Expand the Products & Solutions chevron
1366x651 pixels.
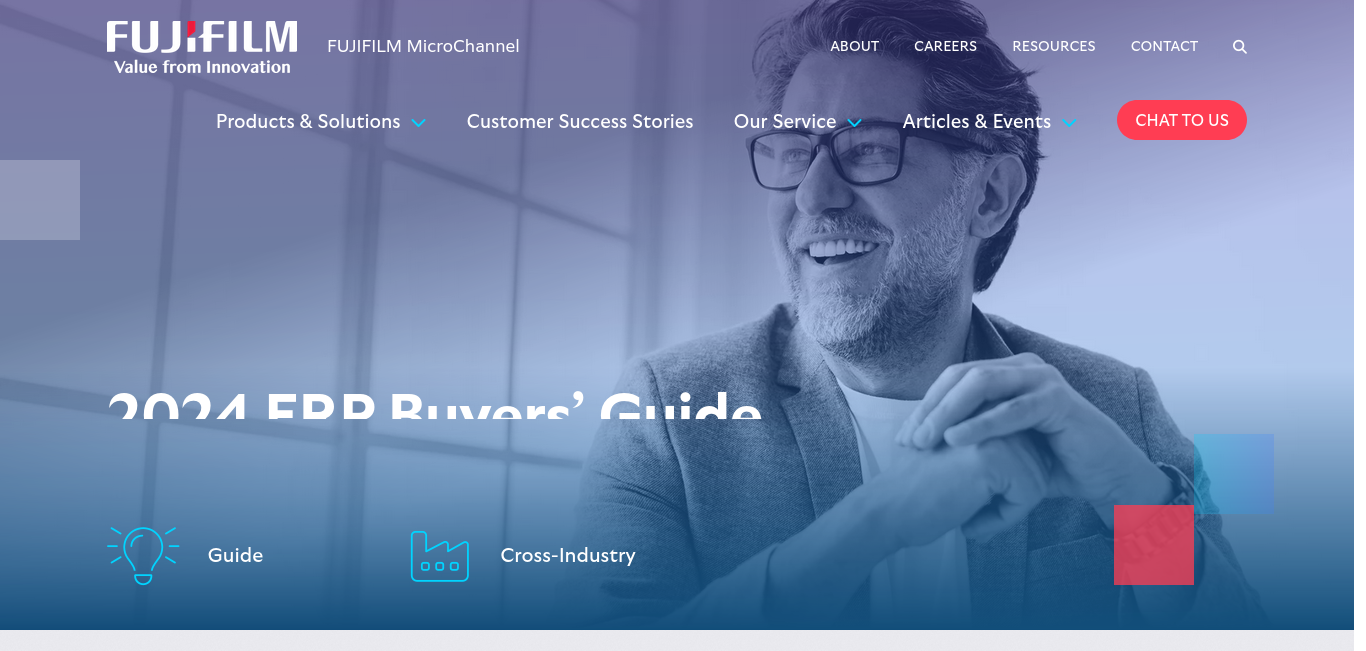418,123
